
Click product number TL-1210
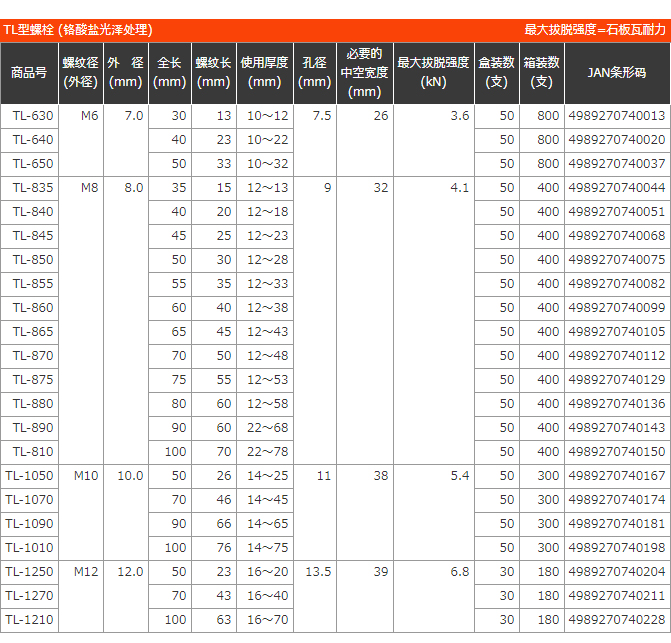point(30,620)
